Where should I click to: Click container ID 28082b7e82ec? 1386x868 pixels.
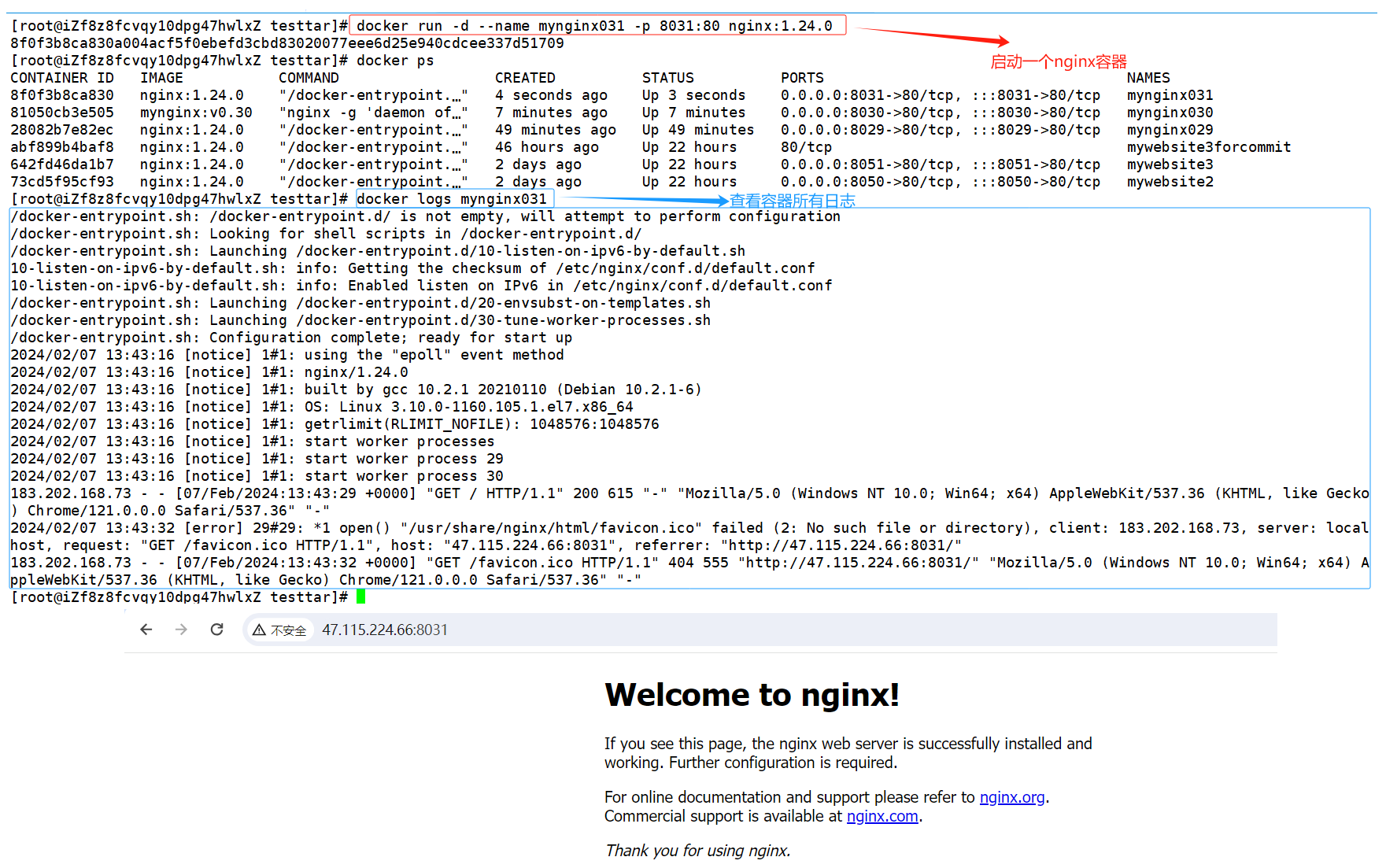coord(62,130)
